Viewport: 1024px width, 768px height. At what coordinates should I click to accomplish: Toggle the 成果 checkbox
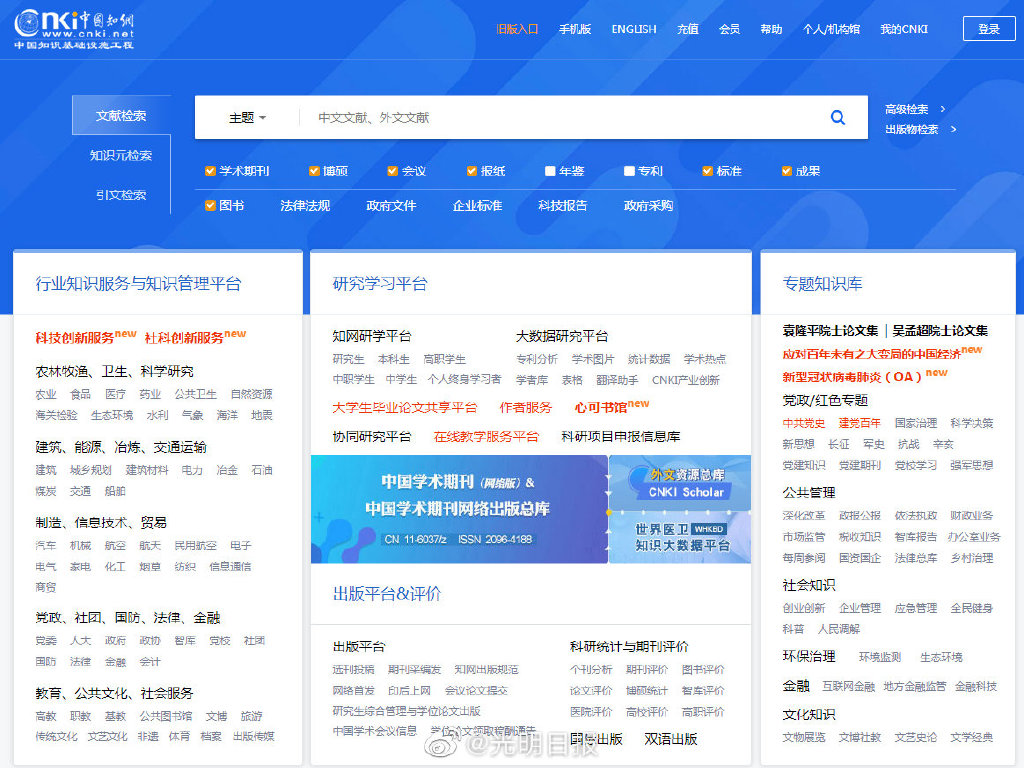point(786,171)
